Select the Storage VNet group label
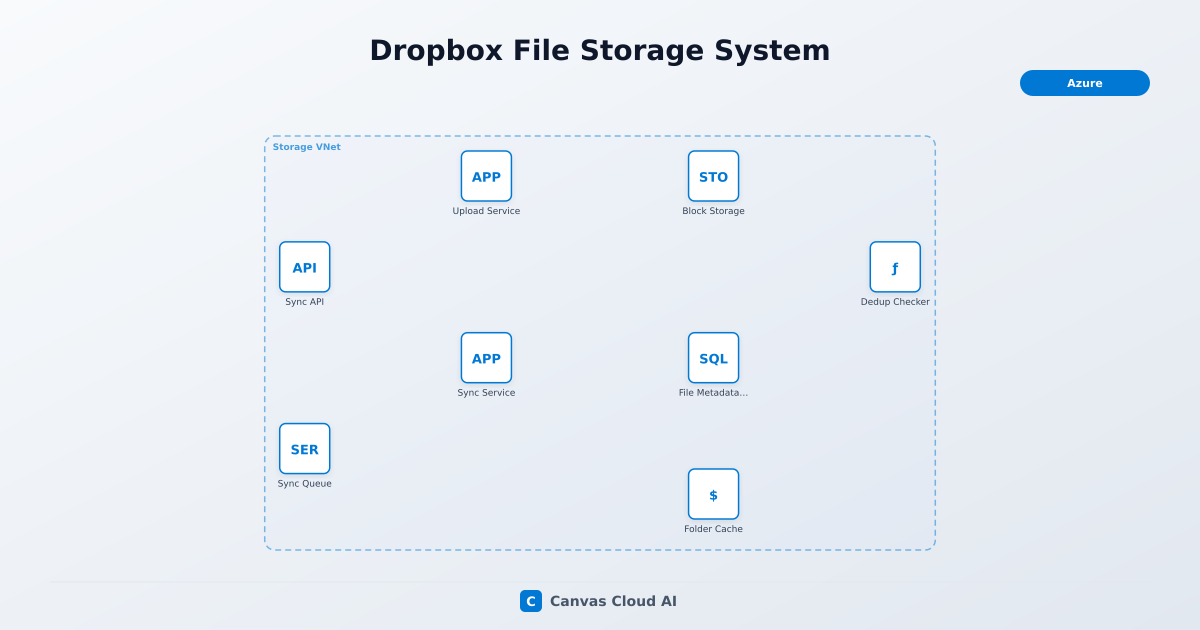Viewport: 1200px width, 630px height. click(x=307, y=147)
